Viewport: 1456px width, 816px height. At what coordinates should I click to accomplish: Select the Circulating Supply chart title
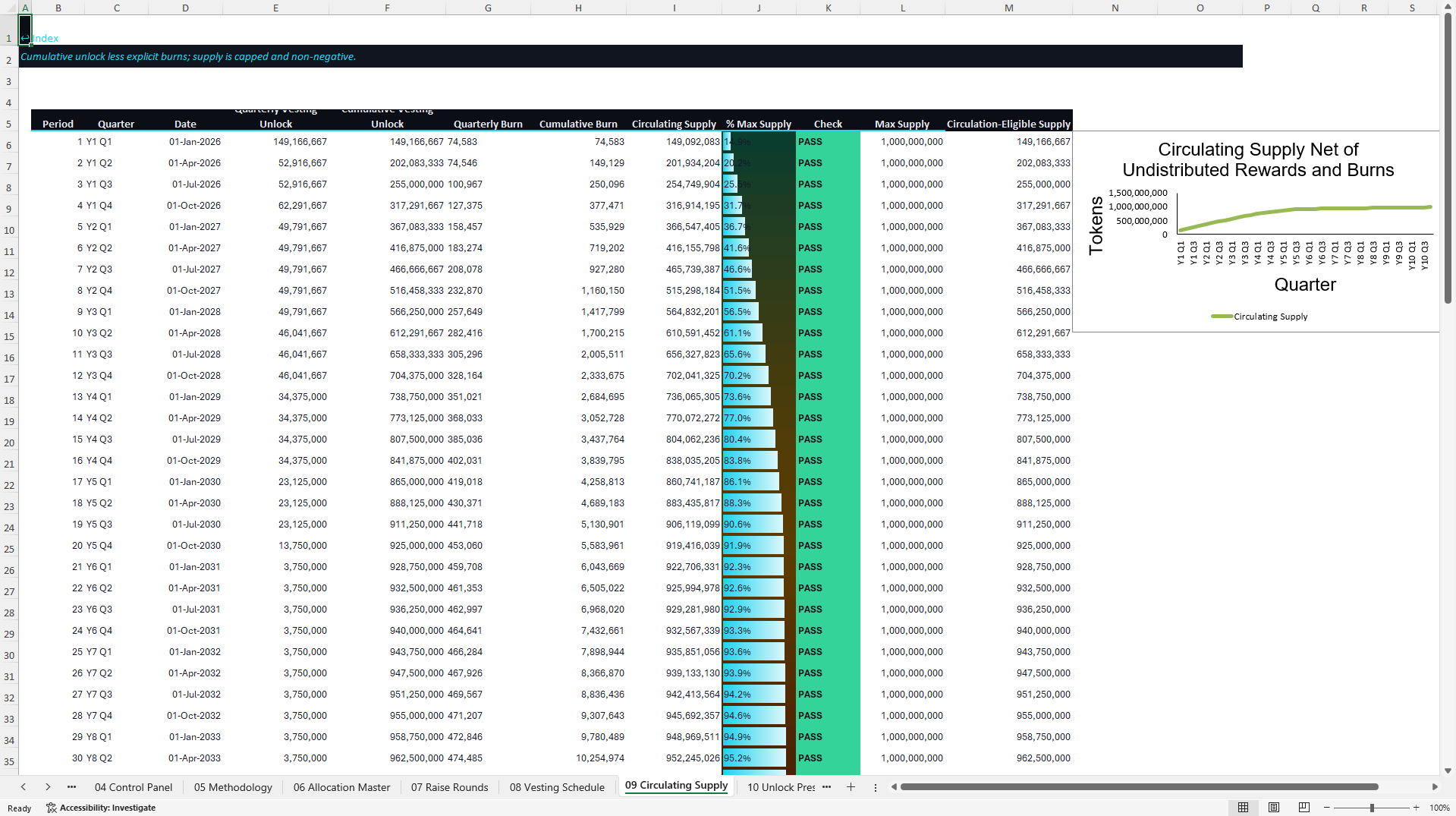(1257, 159)
